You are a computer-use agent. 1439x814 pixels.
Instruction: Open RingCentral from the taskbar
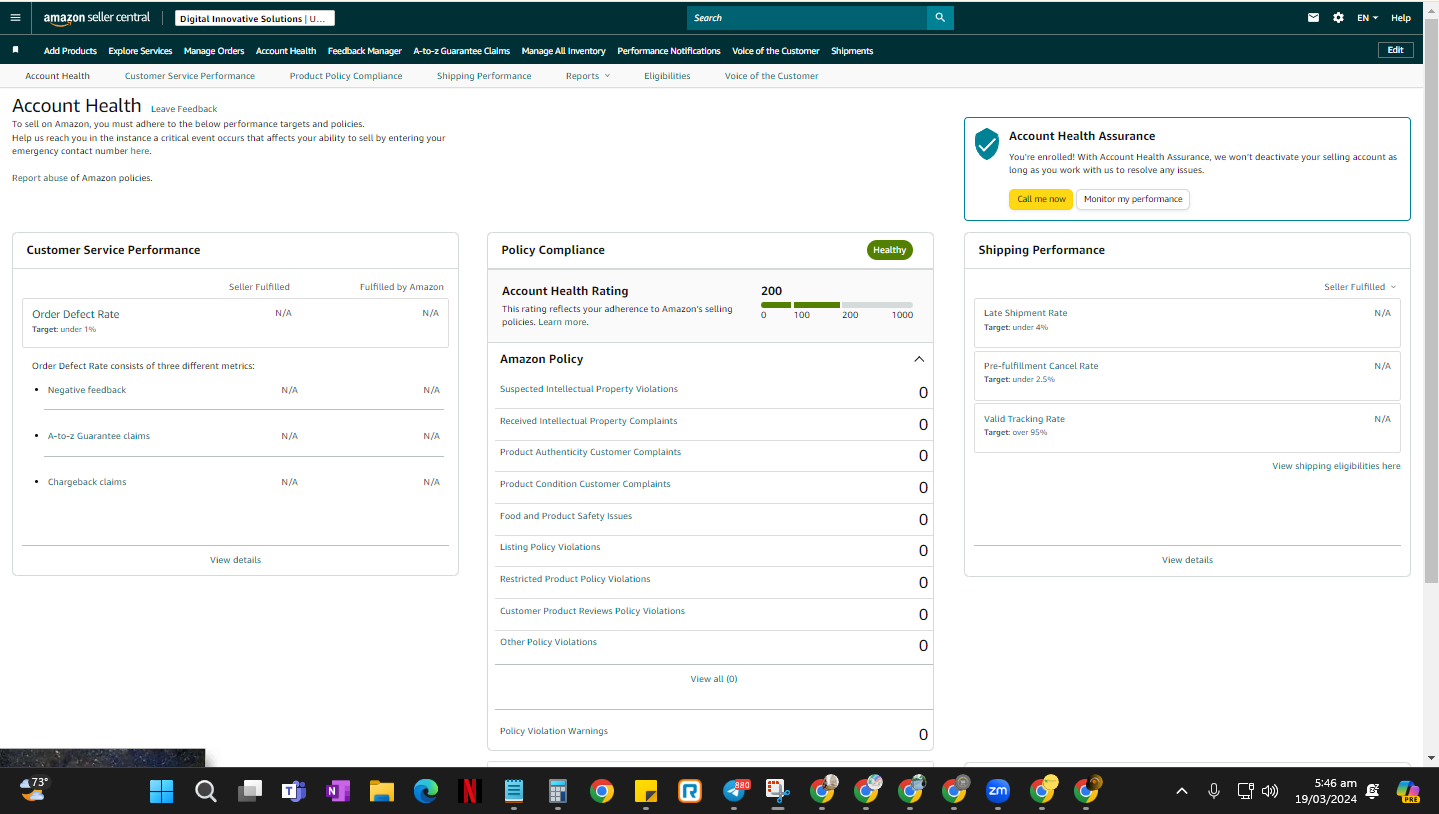click(x=690, y=792)
